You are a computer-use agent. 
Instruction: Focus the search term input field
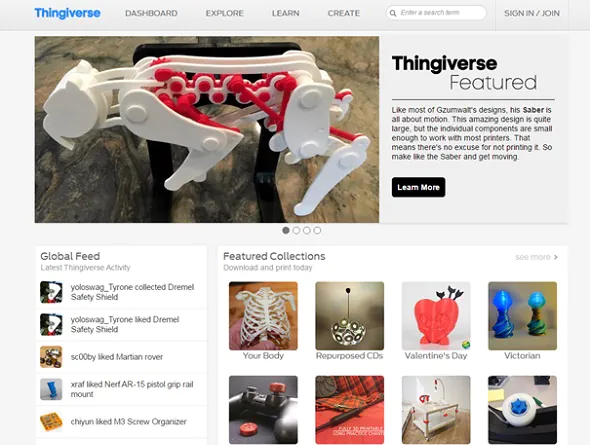point(436,13)
